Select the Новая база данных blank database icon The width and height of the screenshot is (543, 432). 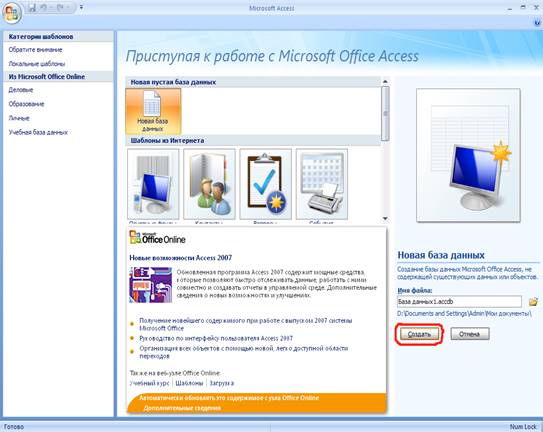pyautogui.click(x=153, y=111)
